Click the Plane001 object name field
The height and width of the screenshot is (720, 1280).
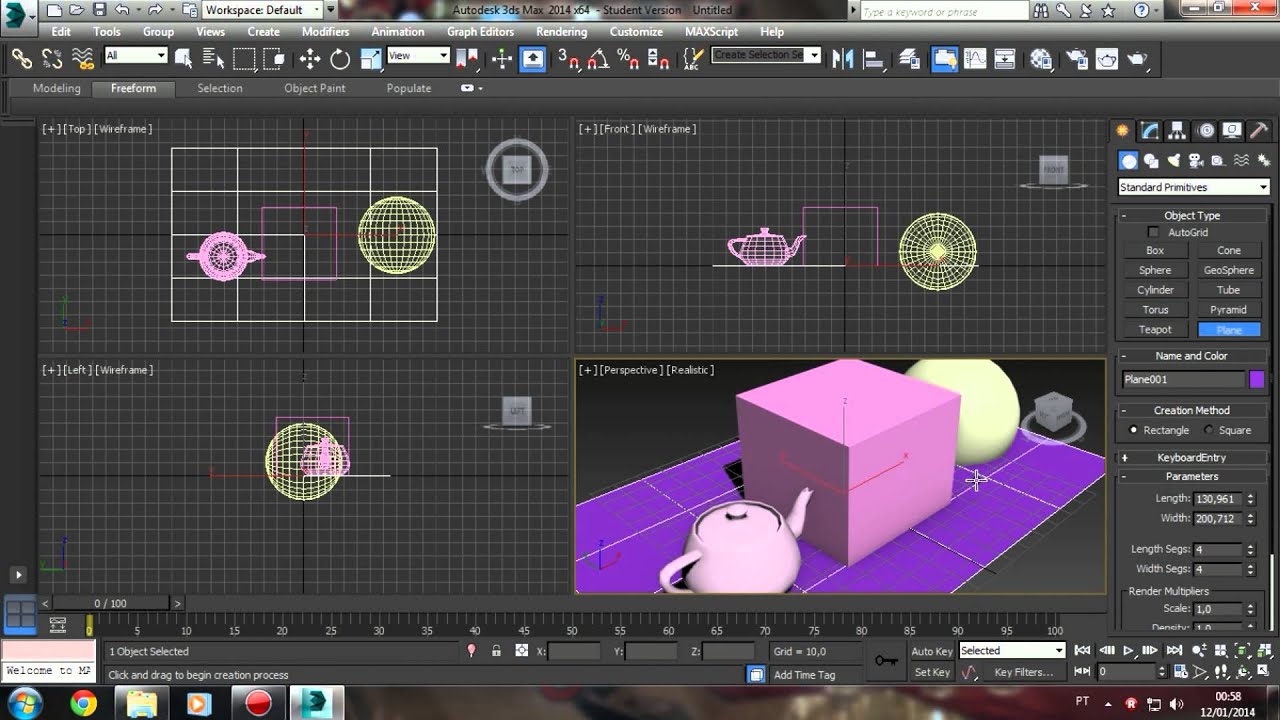pos(1183,379)
